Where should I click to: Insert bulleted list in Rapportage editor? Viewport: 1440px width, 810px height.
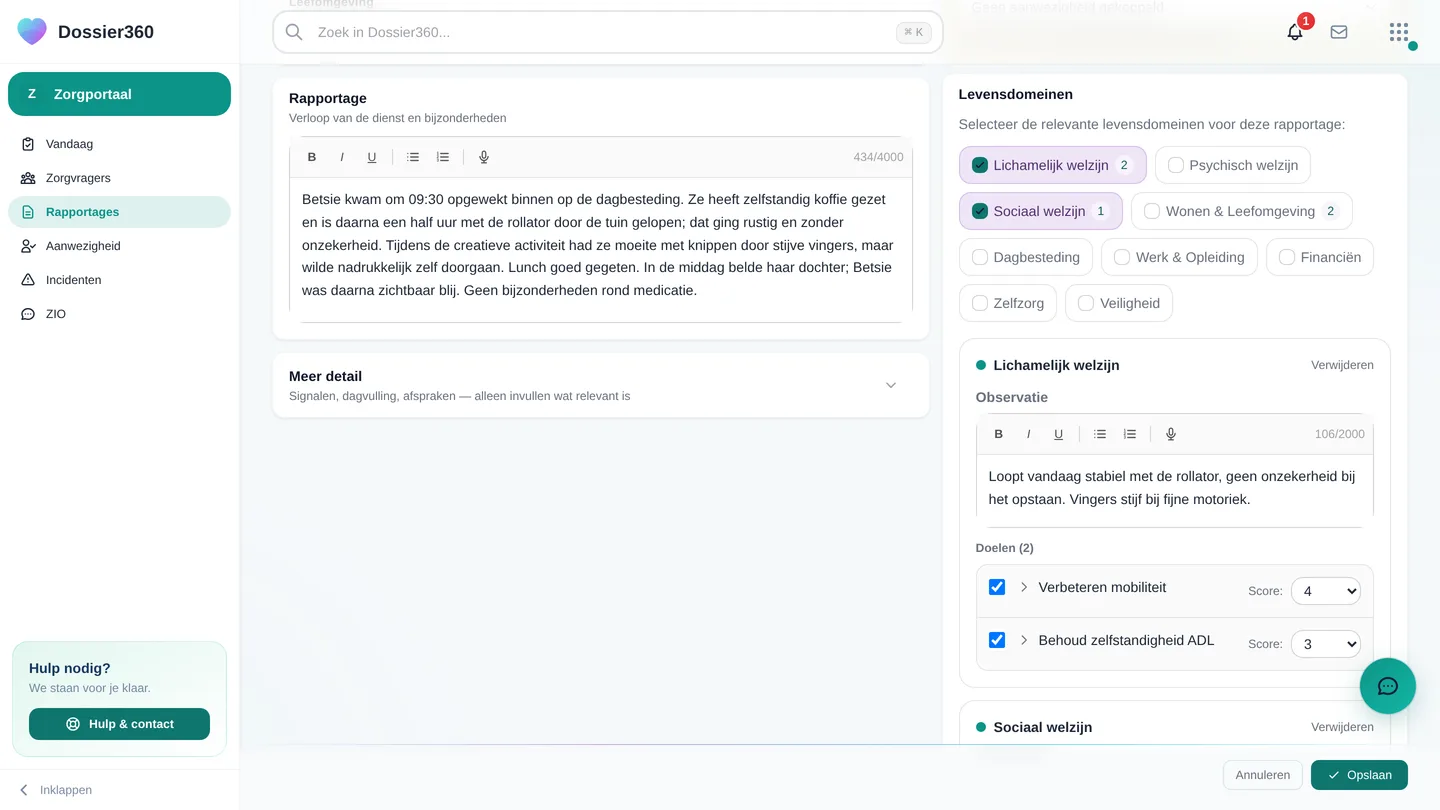click(x=413, y=157)
